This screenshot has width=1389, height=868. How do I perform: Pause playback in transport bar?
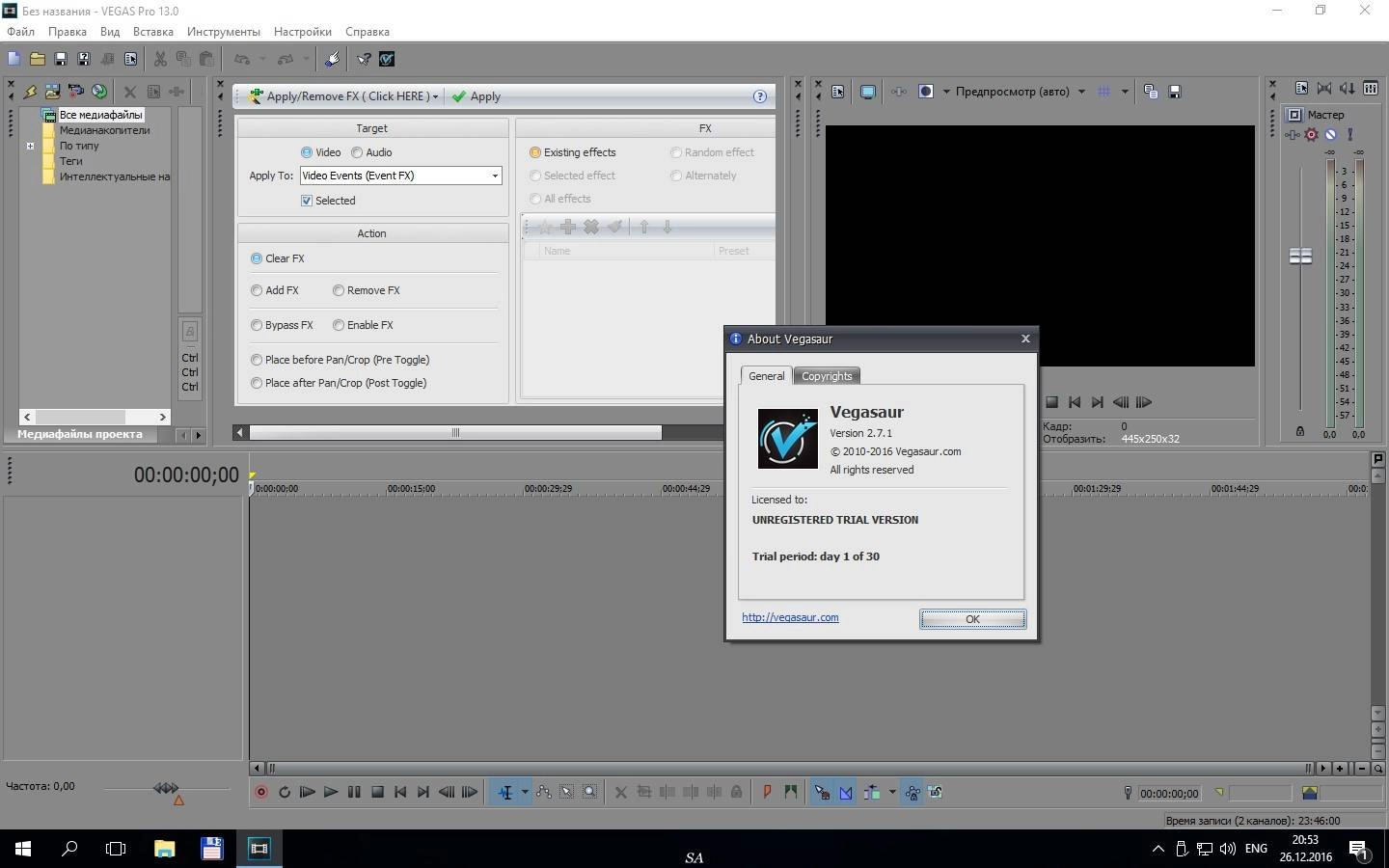(x=354, y=792)
